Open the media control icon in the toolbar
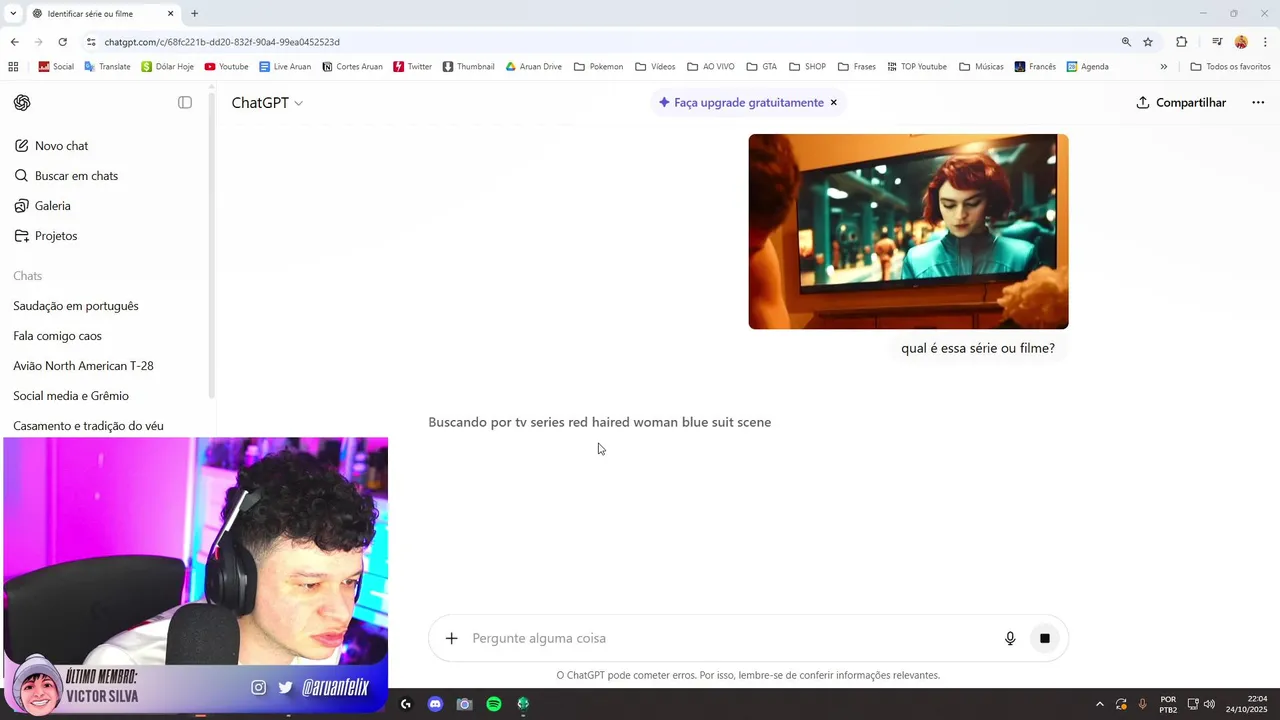1280x720 pixels. pyautogui.click(x=1217, y=42)
